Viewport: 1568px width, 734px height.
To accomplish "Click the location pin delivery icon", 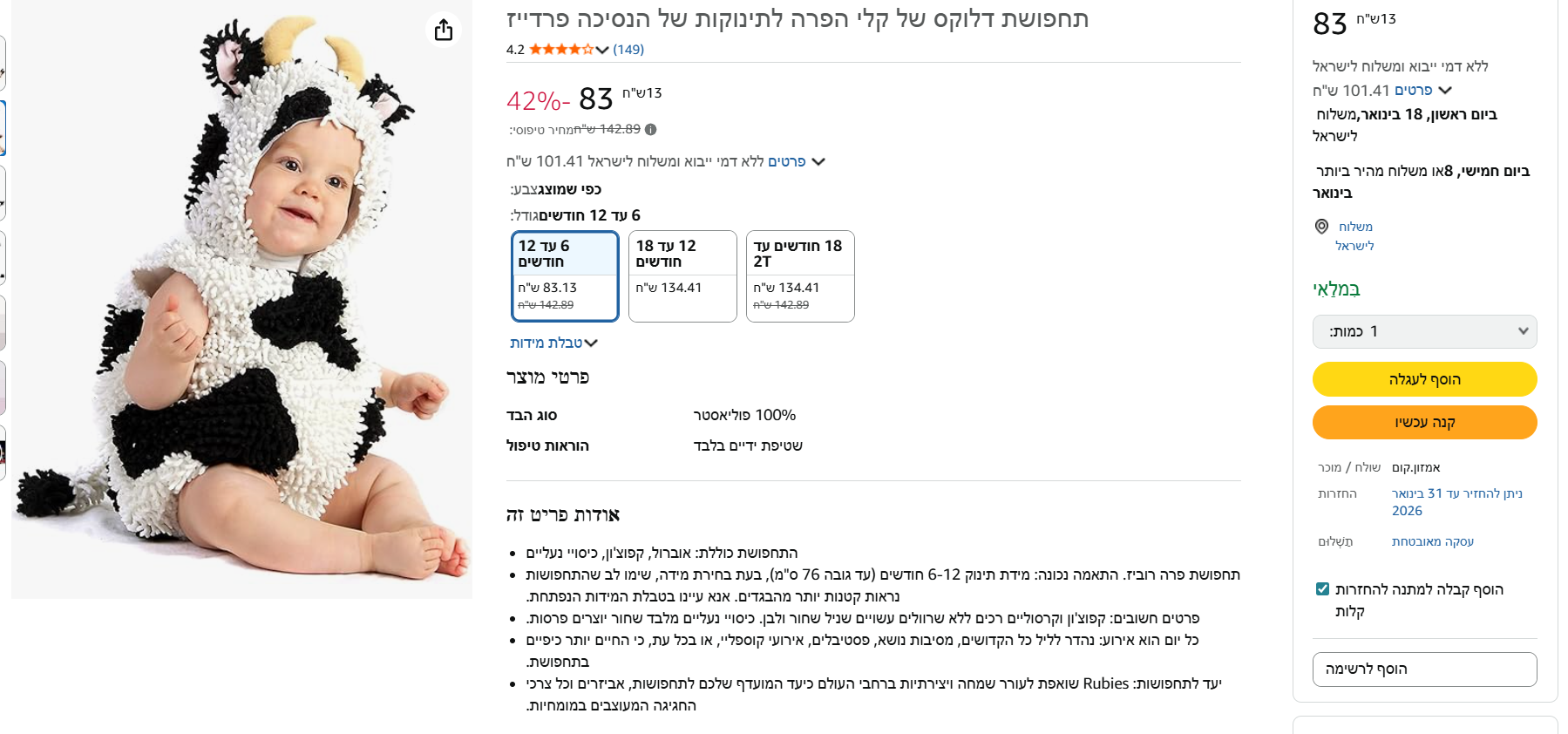I will tap(1321, 227).
